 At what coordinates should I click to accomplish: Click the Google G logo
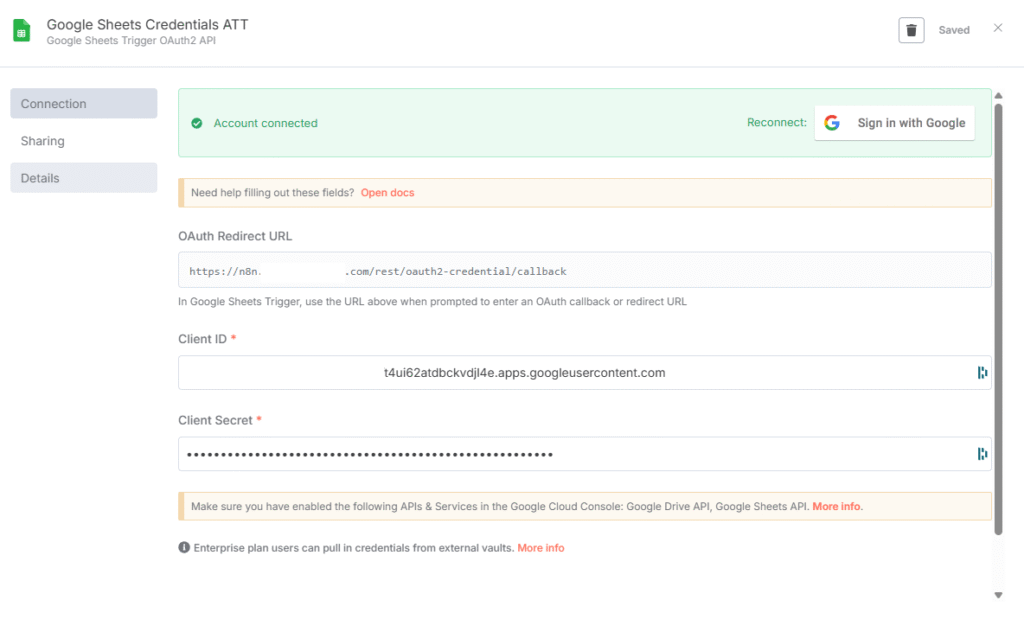pyautogui.click(x=832, y=123)
